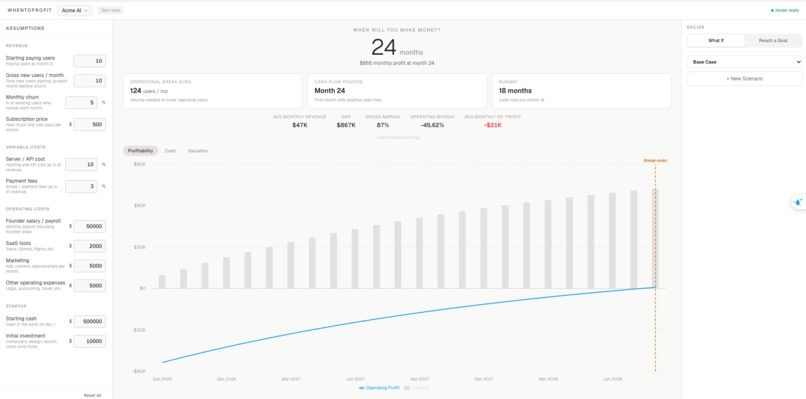Click the Tech Solo tag

[110, 10]
